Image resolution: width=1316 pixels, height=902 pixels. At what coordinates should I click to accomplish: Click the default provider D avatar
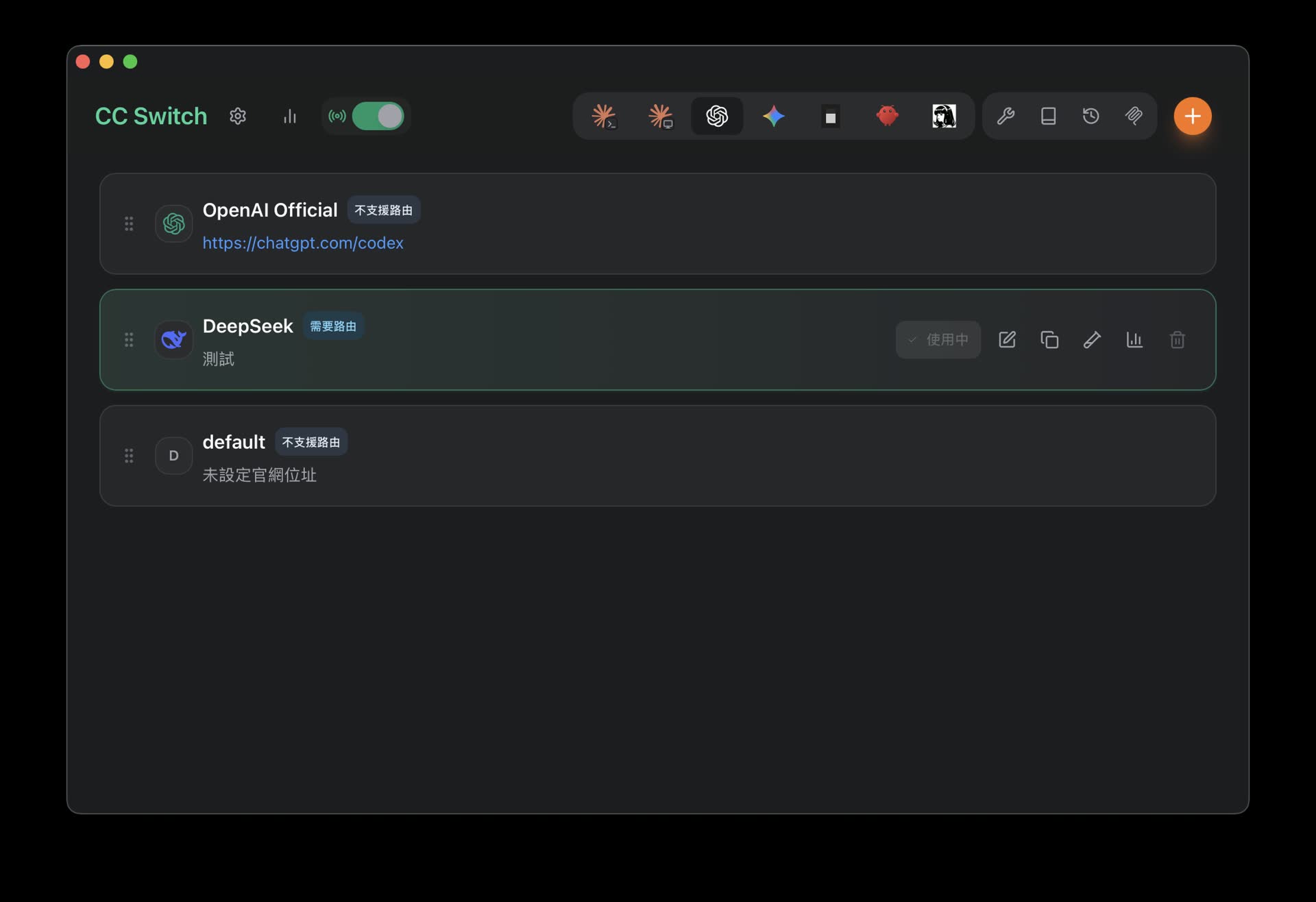point(173,456)
